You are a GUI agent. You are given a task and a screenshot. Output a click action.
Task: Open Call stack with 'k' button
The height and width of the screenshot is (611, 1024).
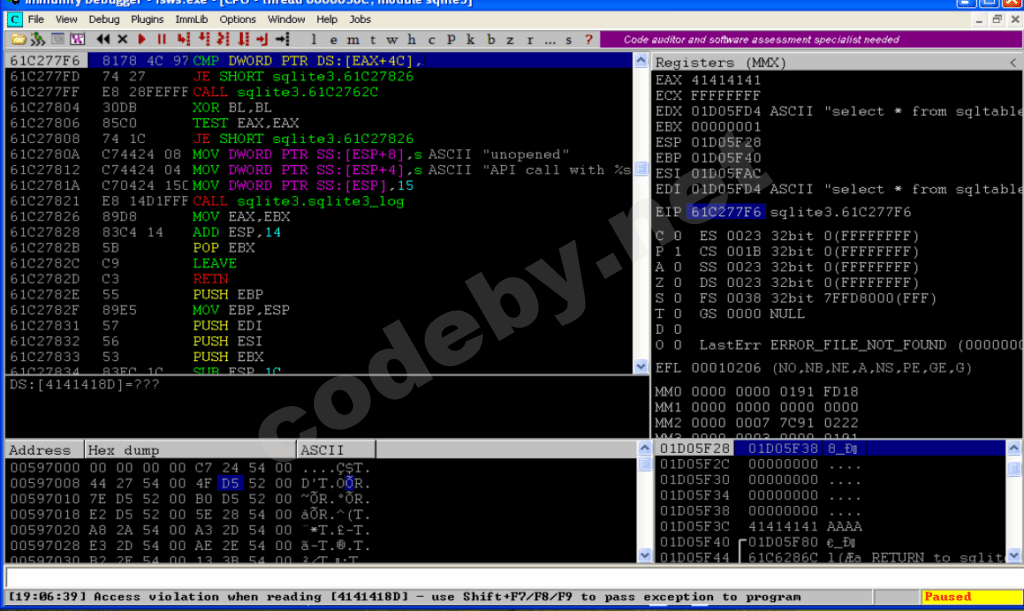470,40
